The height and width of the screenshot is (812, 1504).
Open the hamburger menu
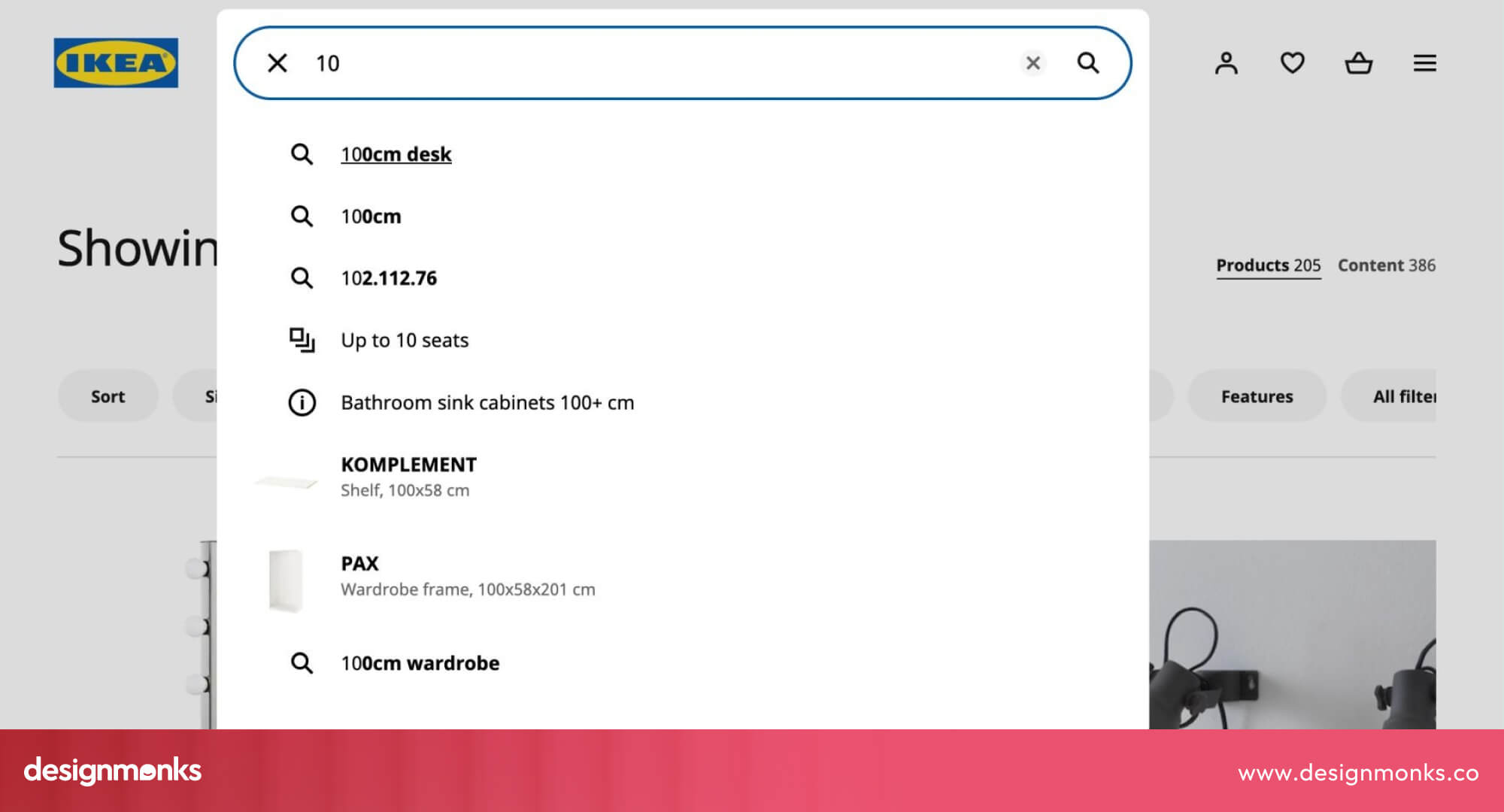(1424, 63)
